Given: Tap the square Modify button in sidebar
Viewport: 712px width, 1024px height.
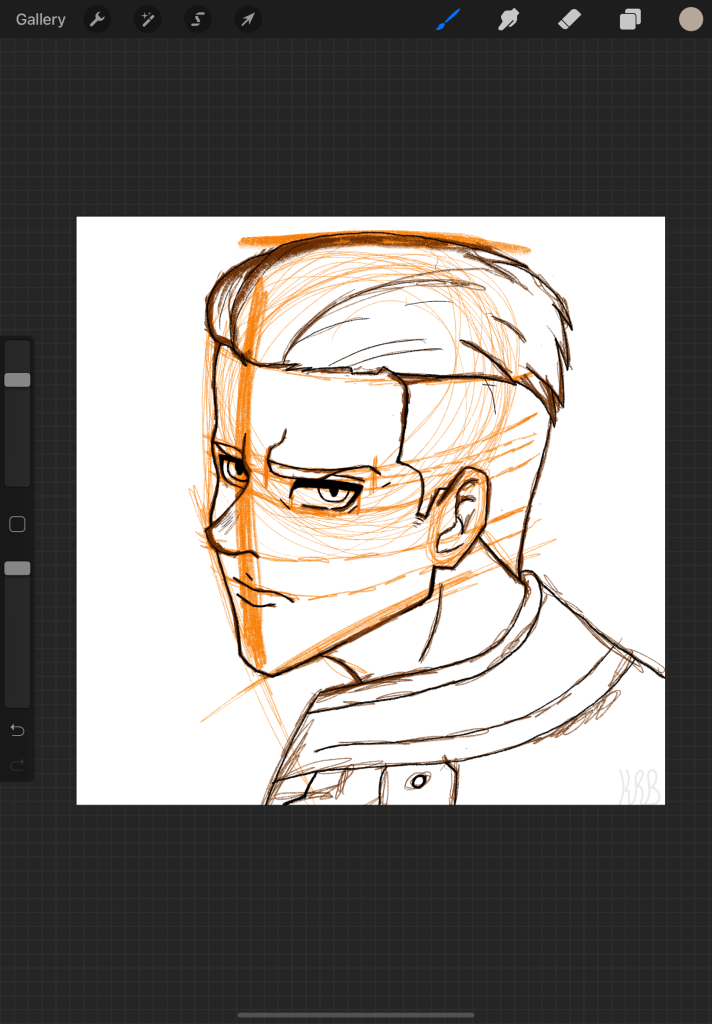Looking at the screenshot, I should 17,524.
